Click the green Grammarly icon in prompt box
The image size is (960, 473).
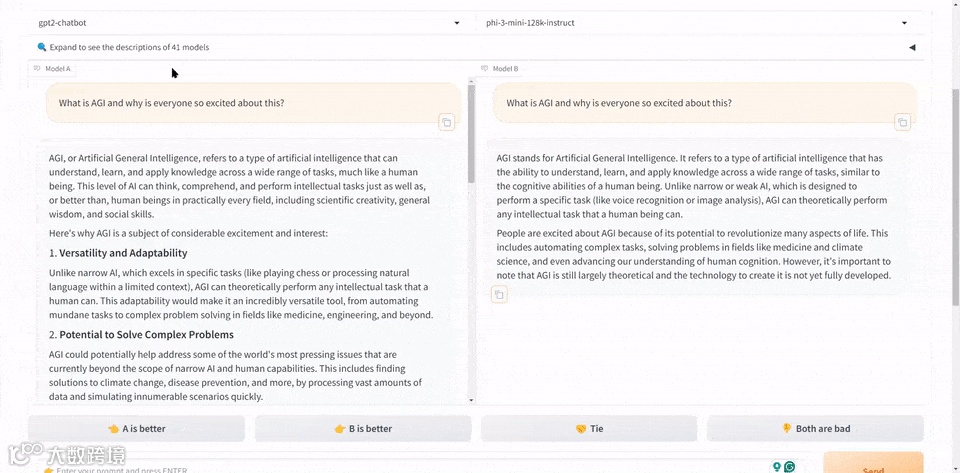point(790,467)
